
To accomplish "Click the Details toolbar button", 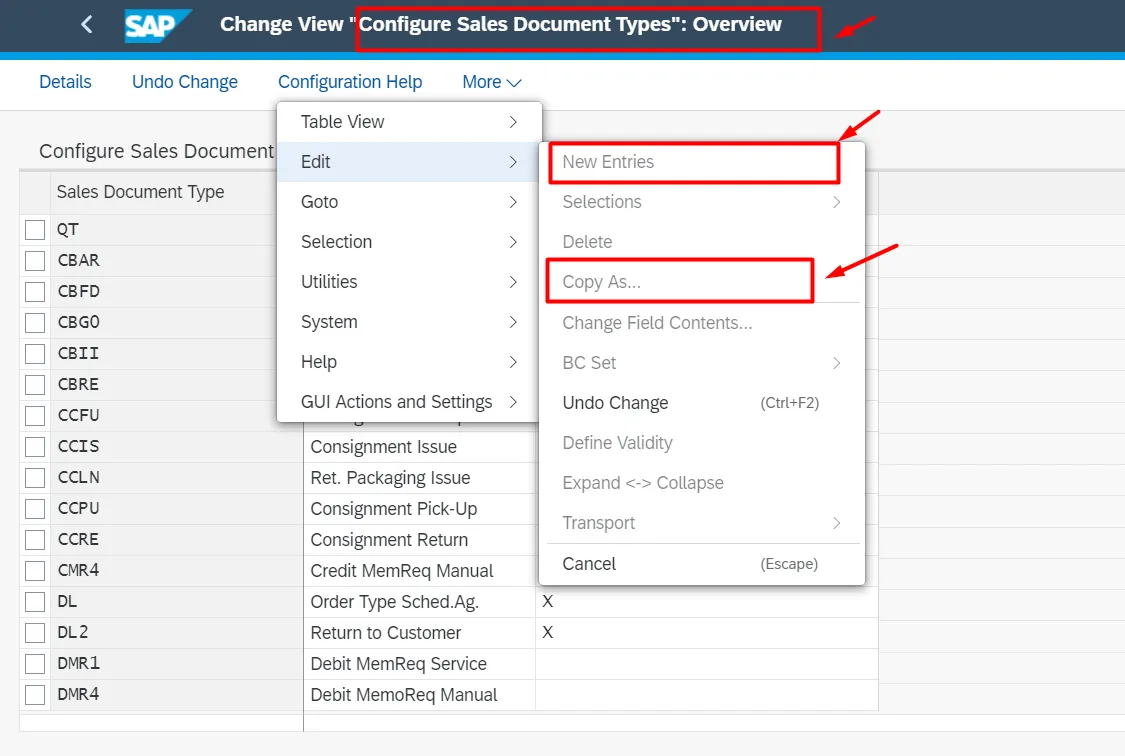I will pyautogui.click(x=65, y=82).
